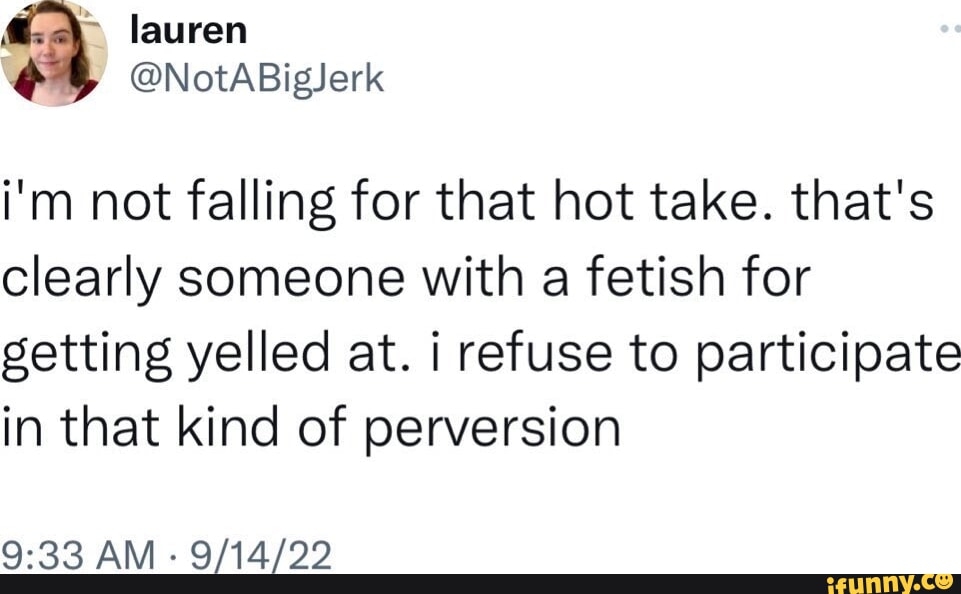Click the line starting "getting yelled at"
Image resolution: width=961 pixels, height=594 pixels.
[480, 355]
